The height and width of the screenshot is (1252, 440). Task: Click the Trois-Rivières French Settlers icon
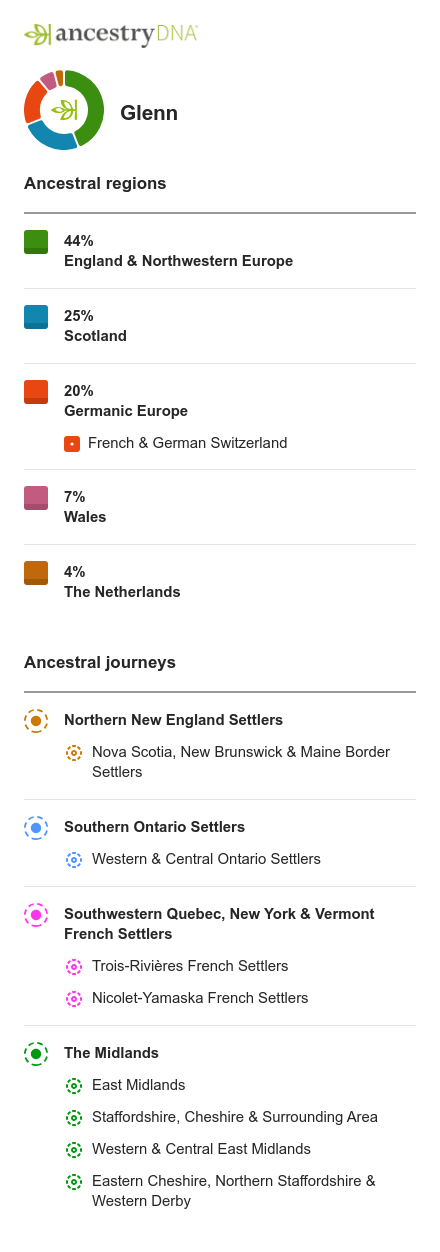[74, 967]
